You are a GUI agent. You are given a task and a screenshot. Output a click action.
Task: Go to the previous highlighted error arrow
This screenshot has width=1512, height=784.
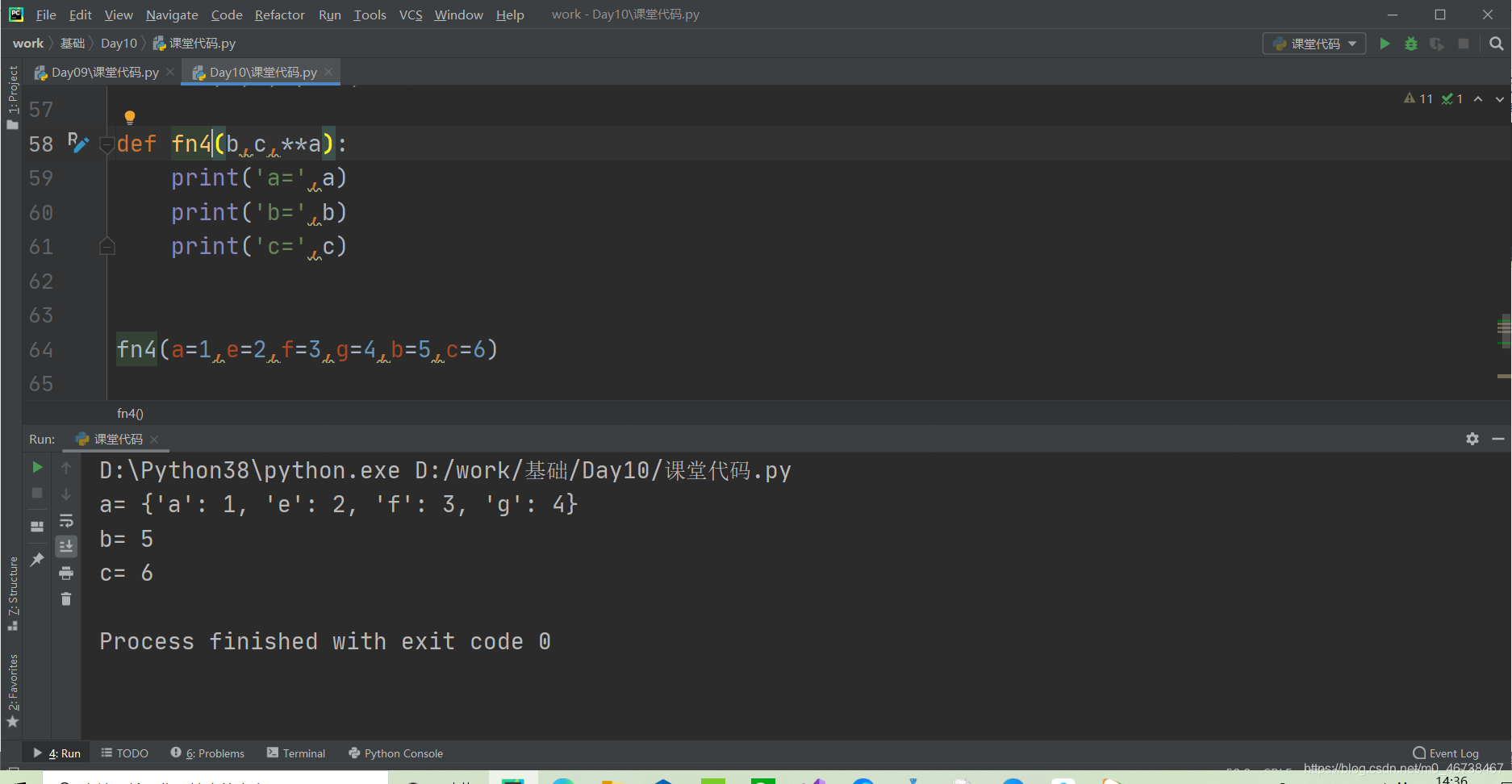point(1478,98)
